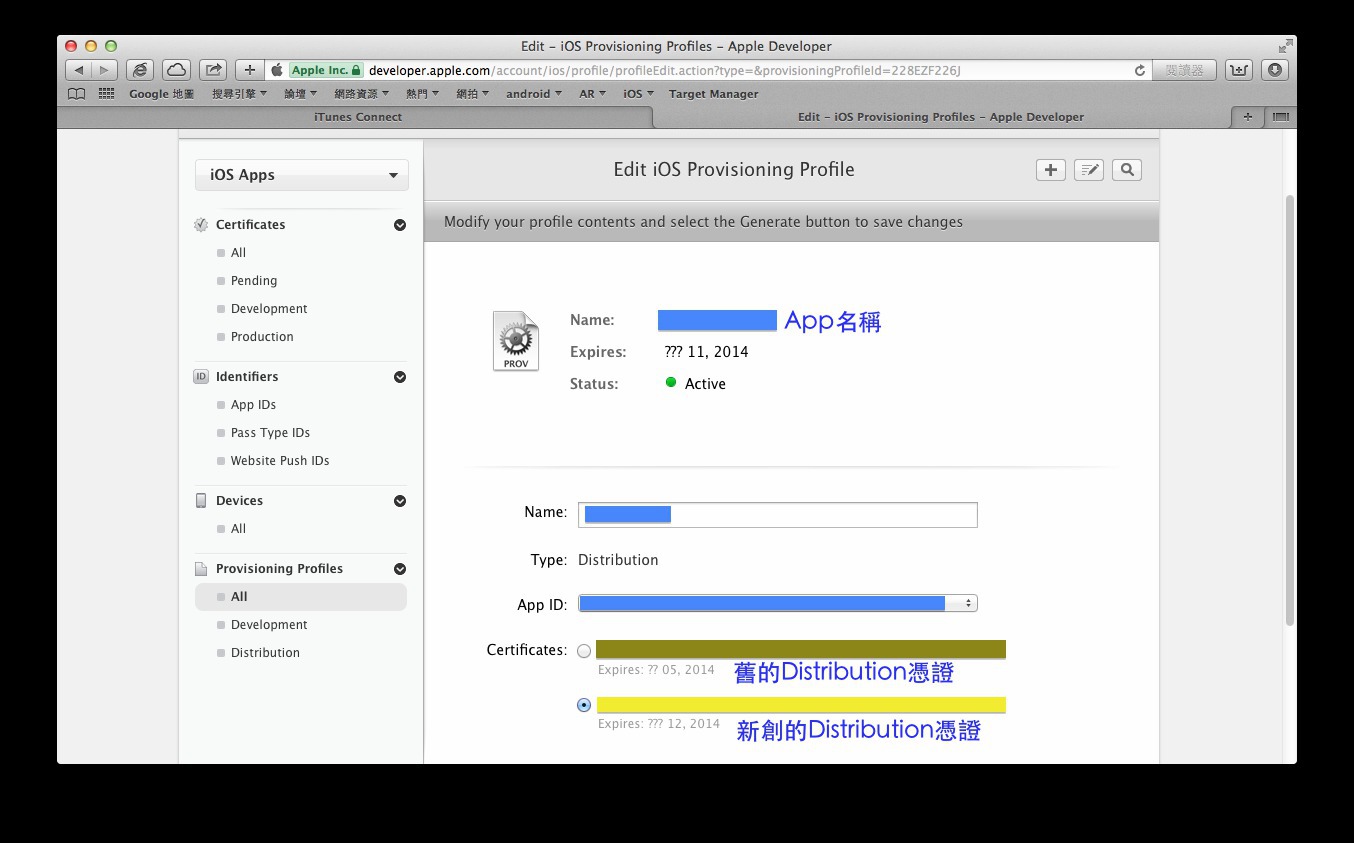1354x843 pixels.
Task: Open All under Certificates
Action: pos(238,253)
